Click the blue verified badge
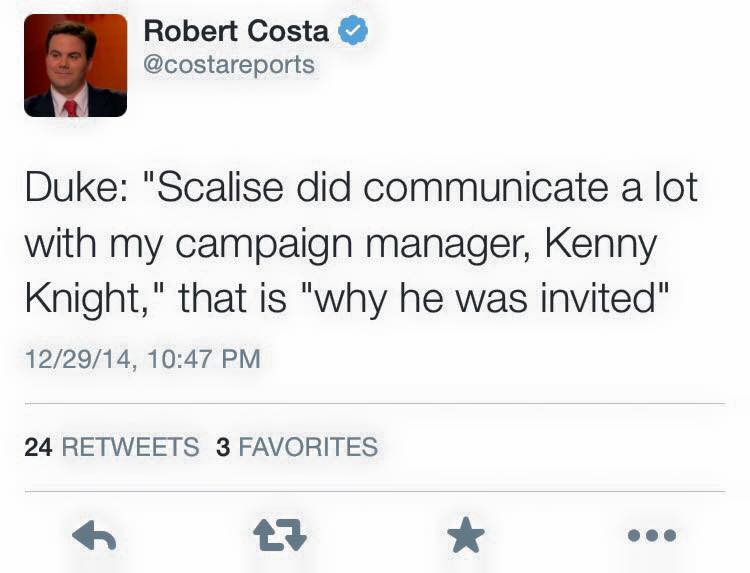This screenshot has width=750, height=573. [x=353, y=31]
